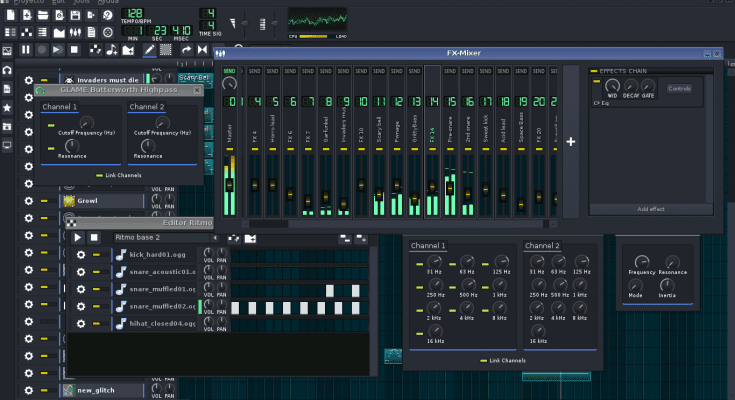735x400 pixels.
Task: Open gear dropdown for new_glitch track
Action: [x=29, y=390]
